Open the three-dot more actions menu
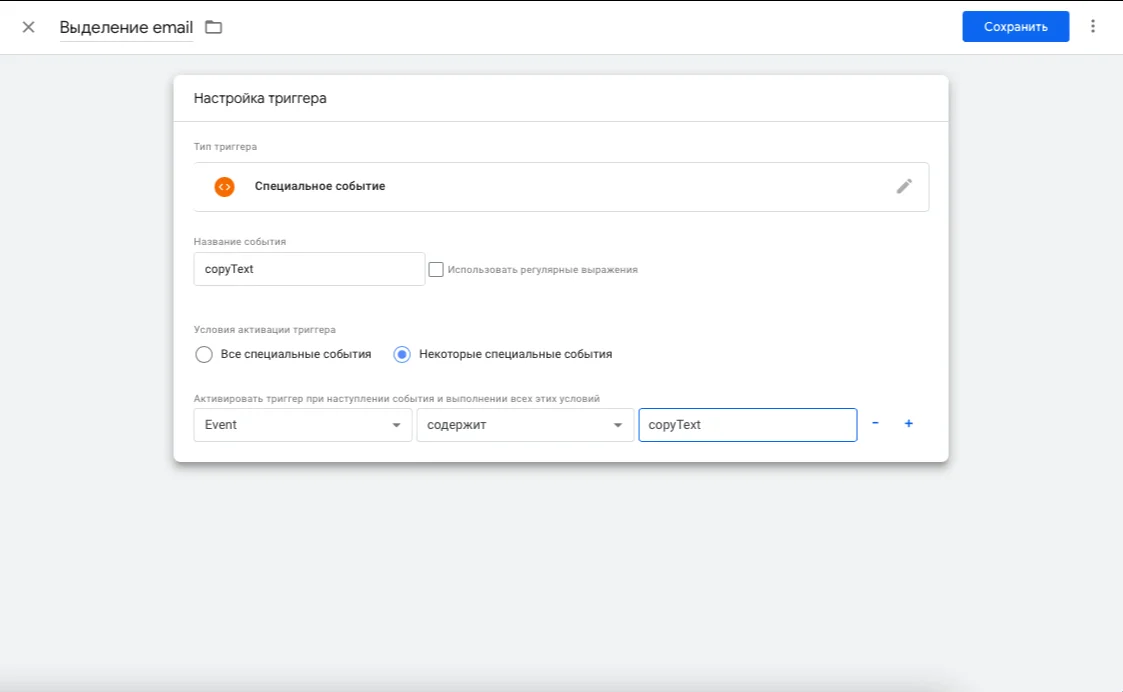1123x692 pixels. tap(1093, 27)
